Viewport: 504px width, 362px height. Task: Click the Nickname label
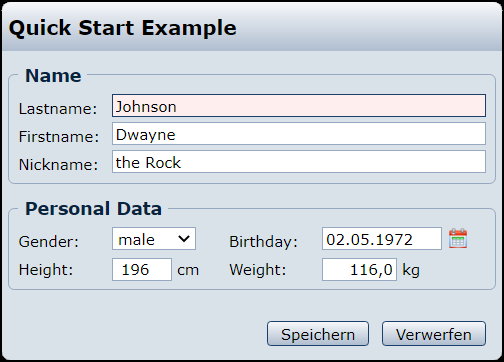(x=59, y=165)
